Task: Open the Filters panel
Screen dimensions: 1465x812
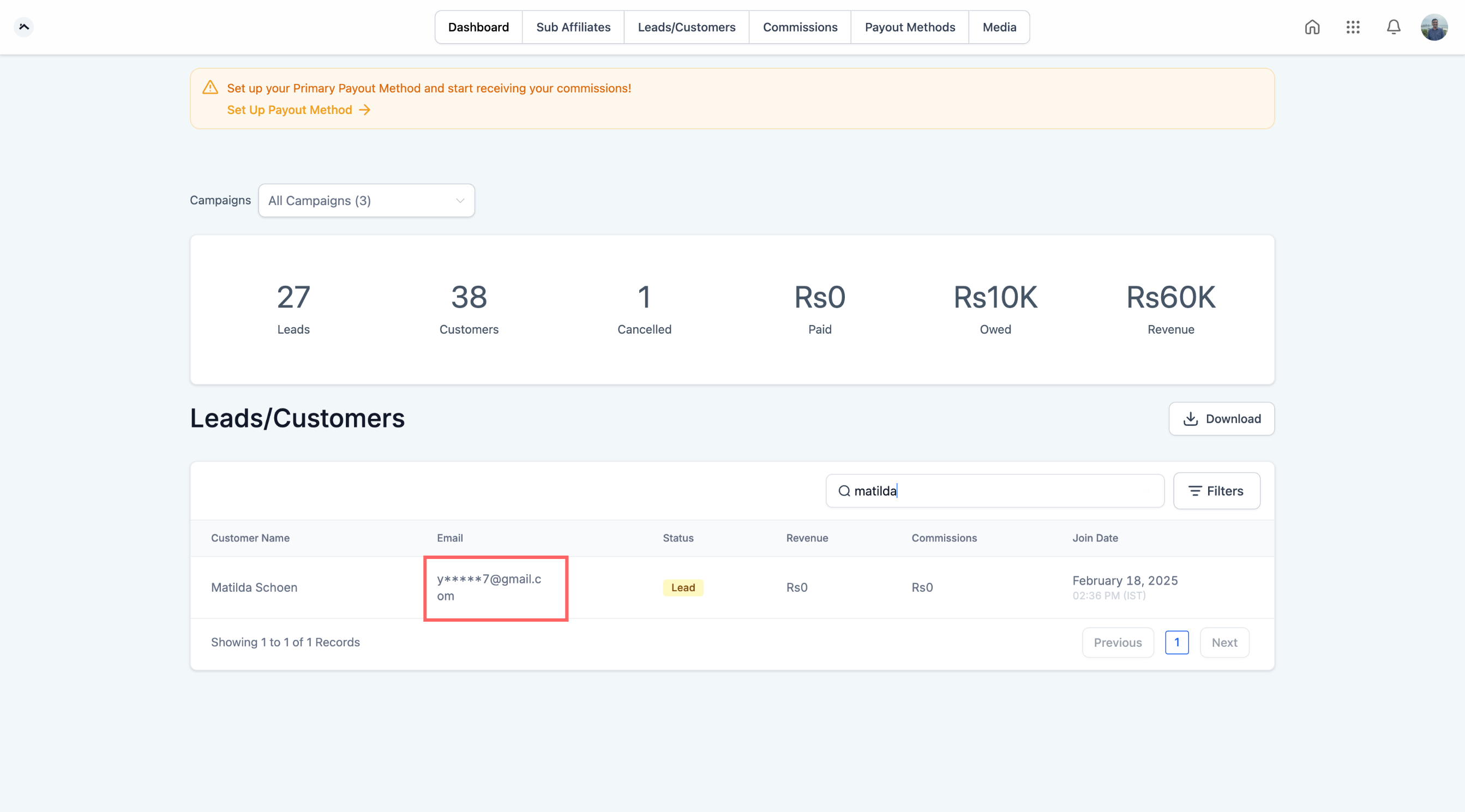Action: pyautogui.click(x=1216, y=491)
